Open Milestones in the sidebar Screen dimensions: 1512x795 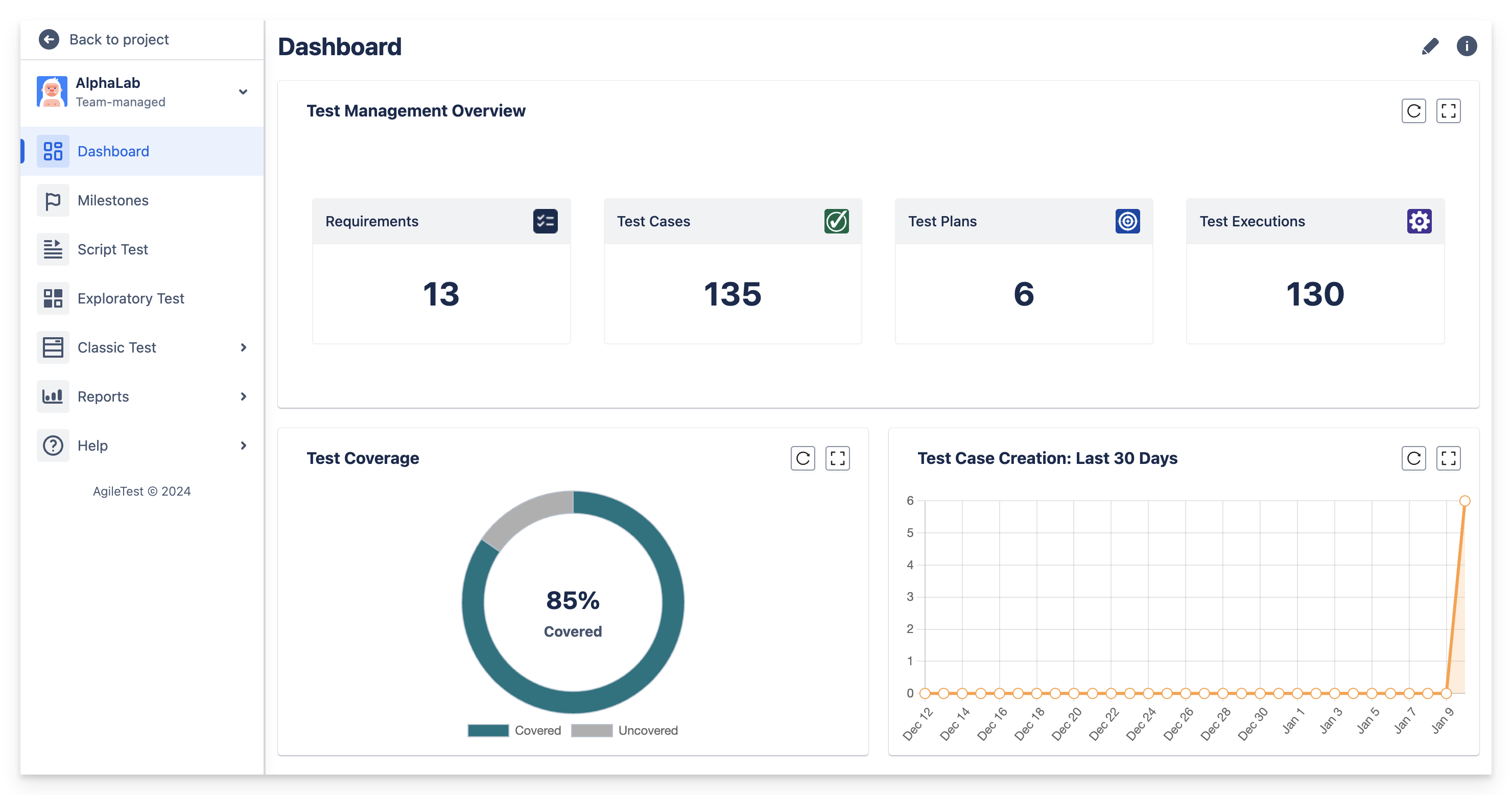tap(113, 200)
